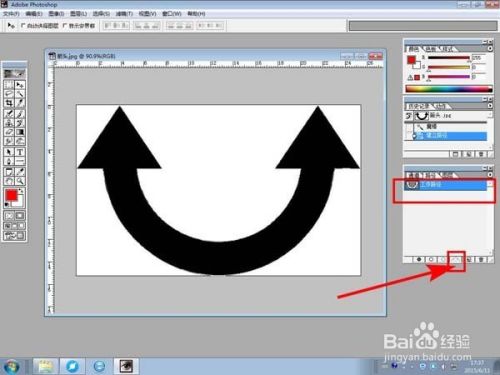Open the History panel options menu
Screen dimensions: 500x375
(490, 105)
